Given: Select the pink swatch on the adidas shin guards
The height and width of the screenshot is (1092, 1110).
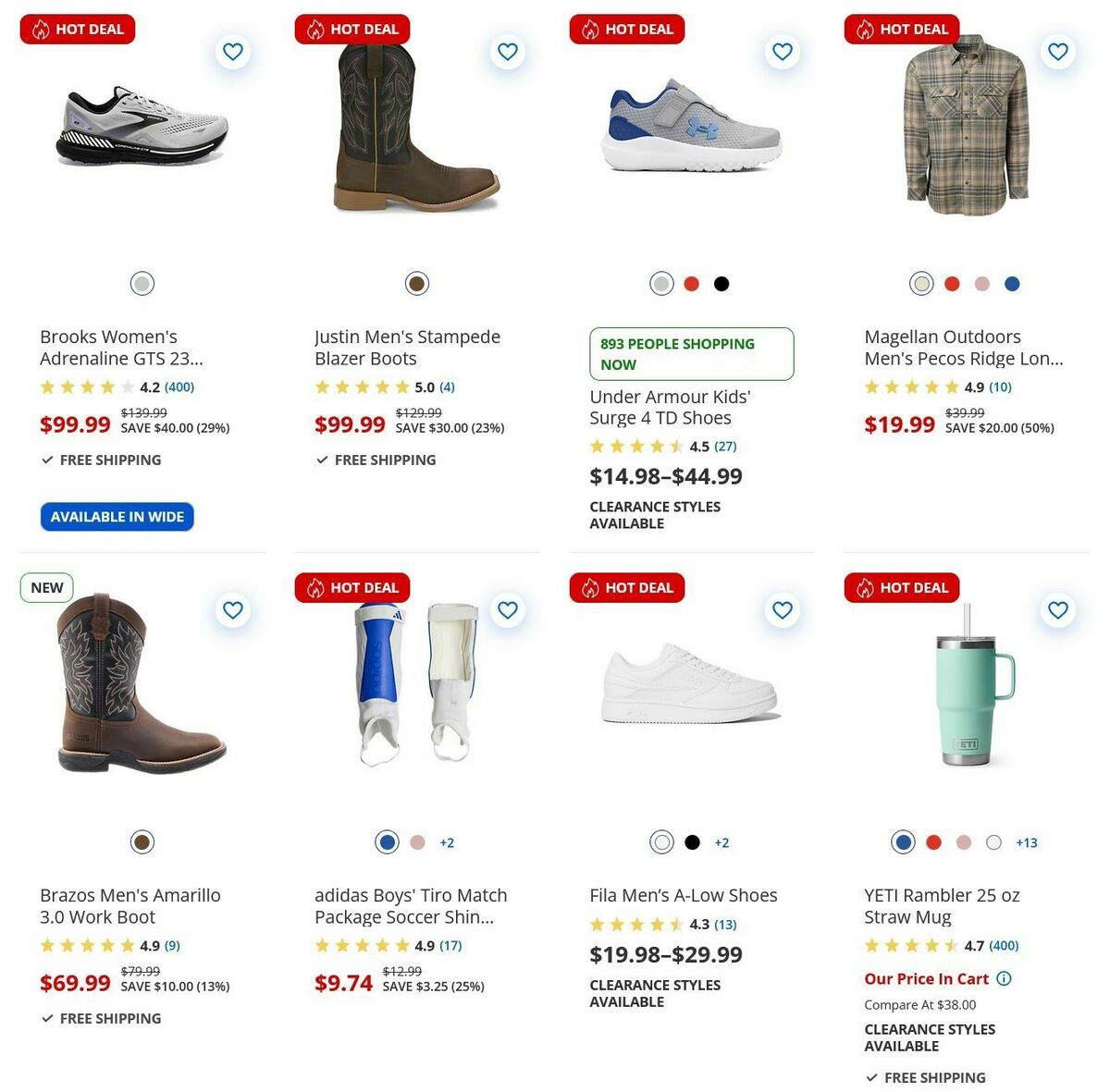Looking at the screenshot, I should click(417, 842).
